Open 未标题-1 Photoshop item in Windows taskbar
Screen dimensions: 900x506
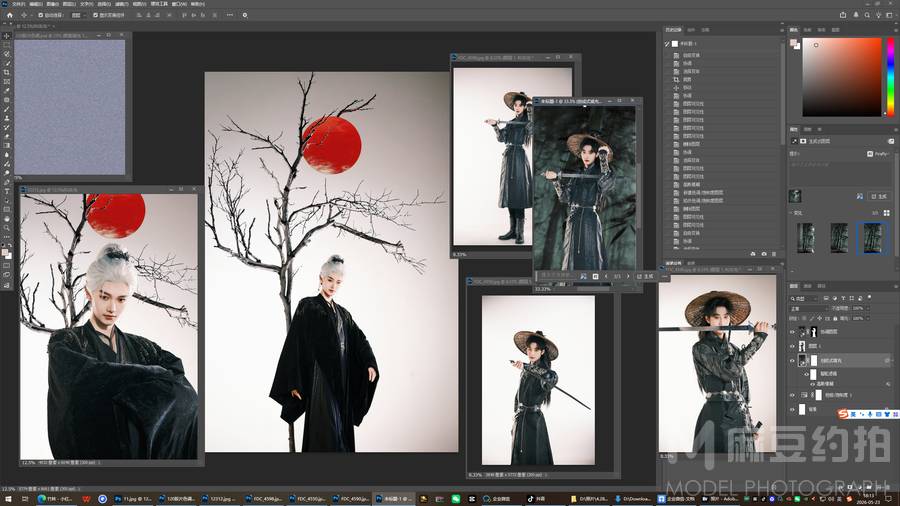[393, 499]
